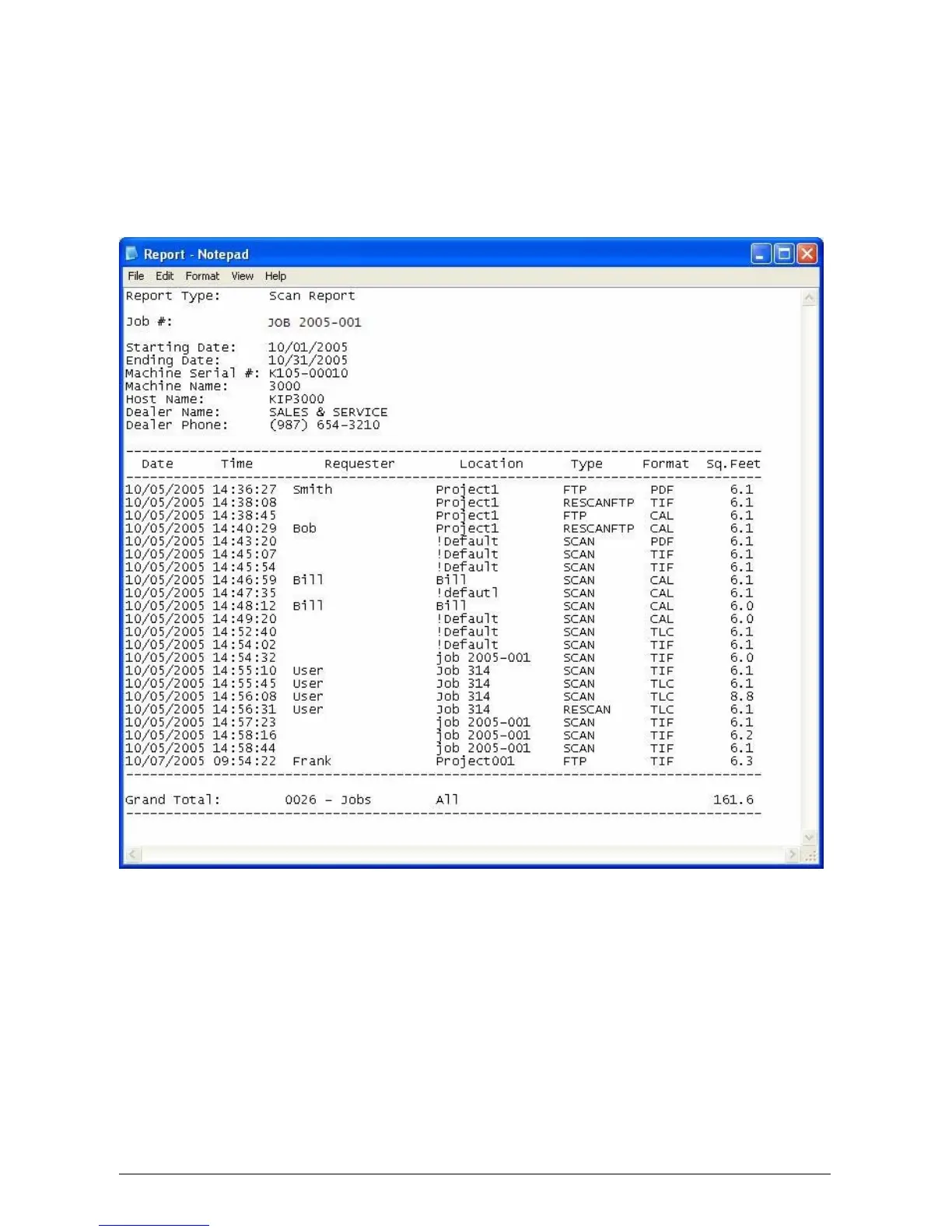This screenshot has height=1232, width=952.
Task: Click the time '14:36:27'
Action: pos(244,490)
